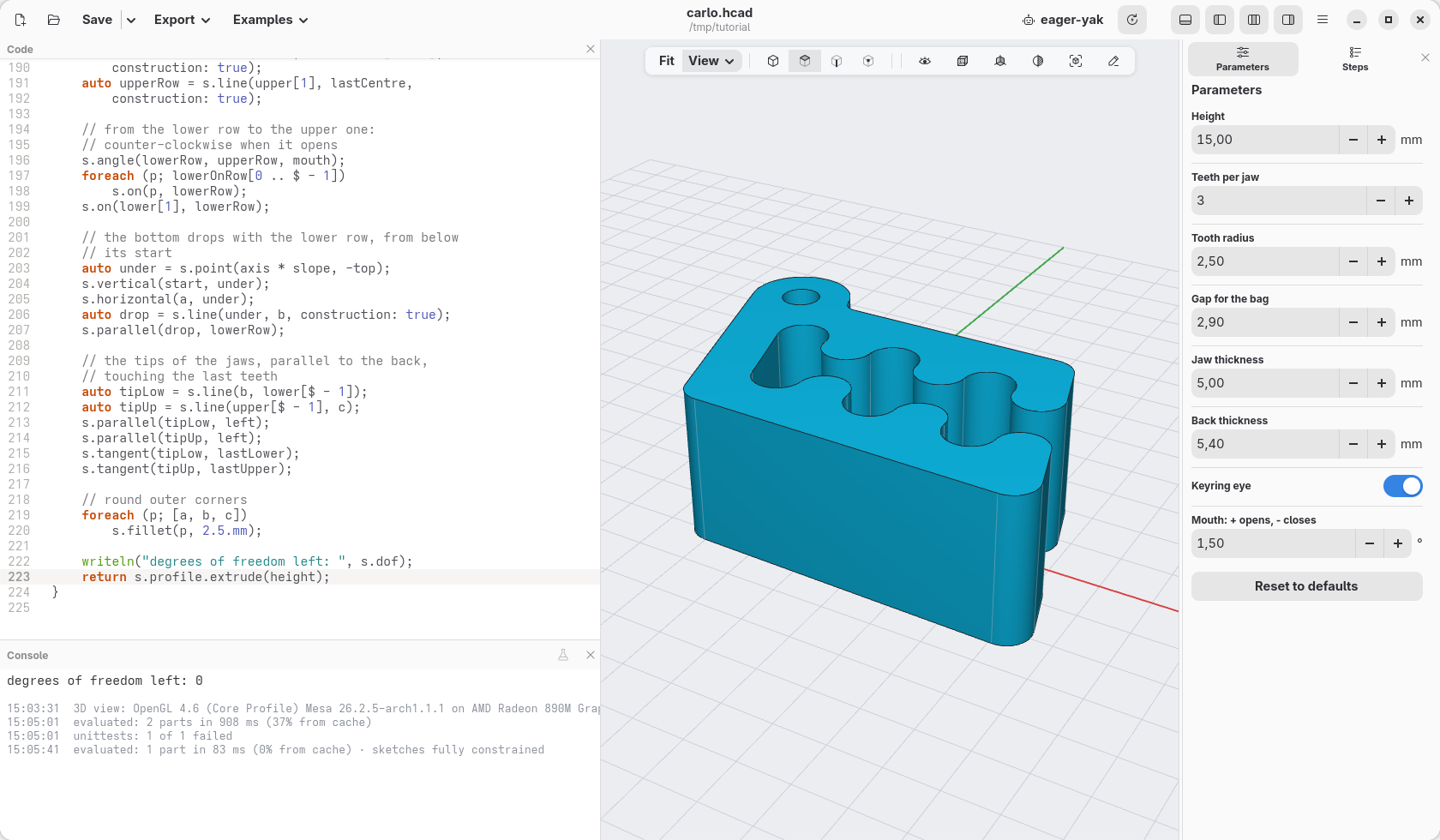The image size is (1440, 840).
Task: Click the auto-reload lightning icon
Action: point(1132,20)
